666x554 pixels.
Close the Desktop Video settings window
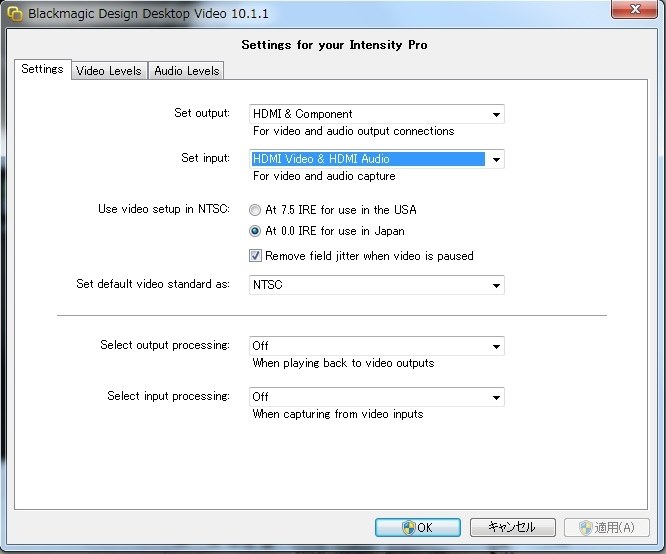[x=635, y=9]
